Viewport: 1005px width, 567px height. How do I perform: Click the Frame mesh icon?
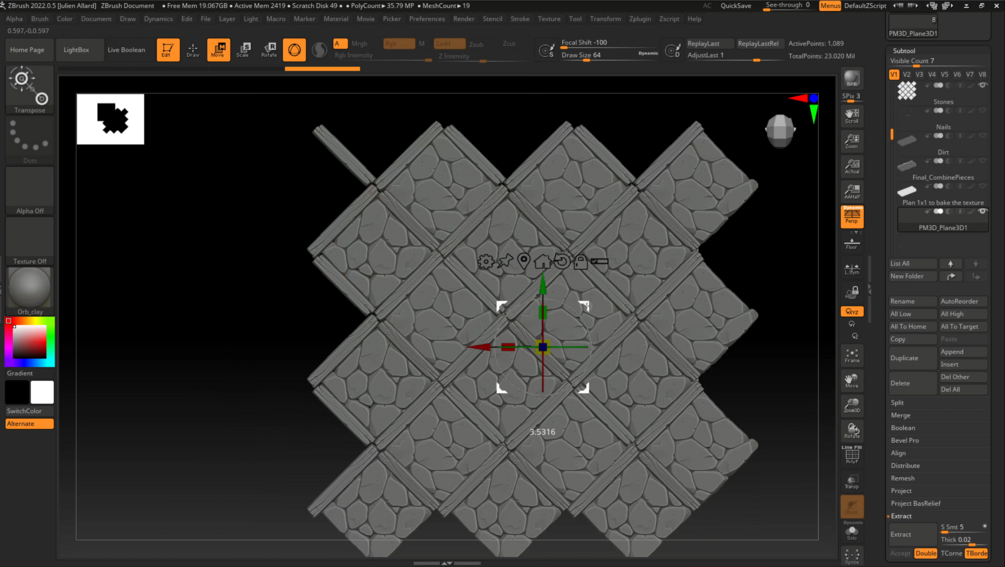pyautogui.click(x=852, y=356)
